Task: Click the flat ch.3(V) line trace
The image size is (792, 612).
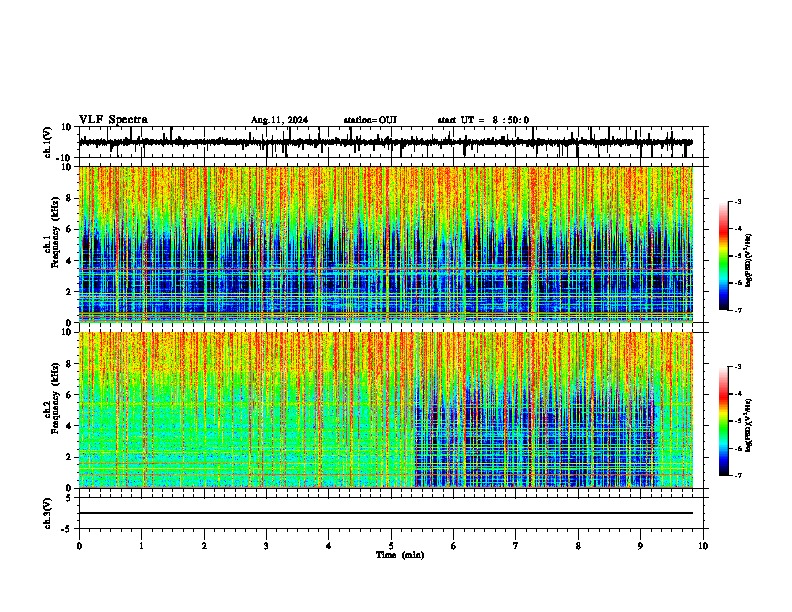Action: [386, 513]
